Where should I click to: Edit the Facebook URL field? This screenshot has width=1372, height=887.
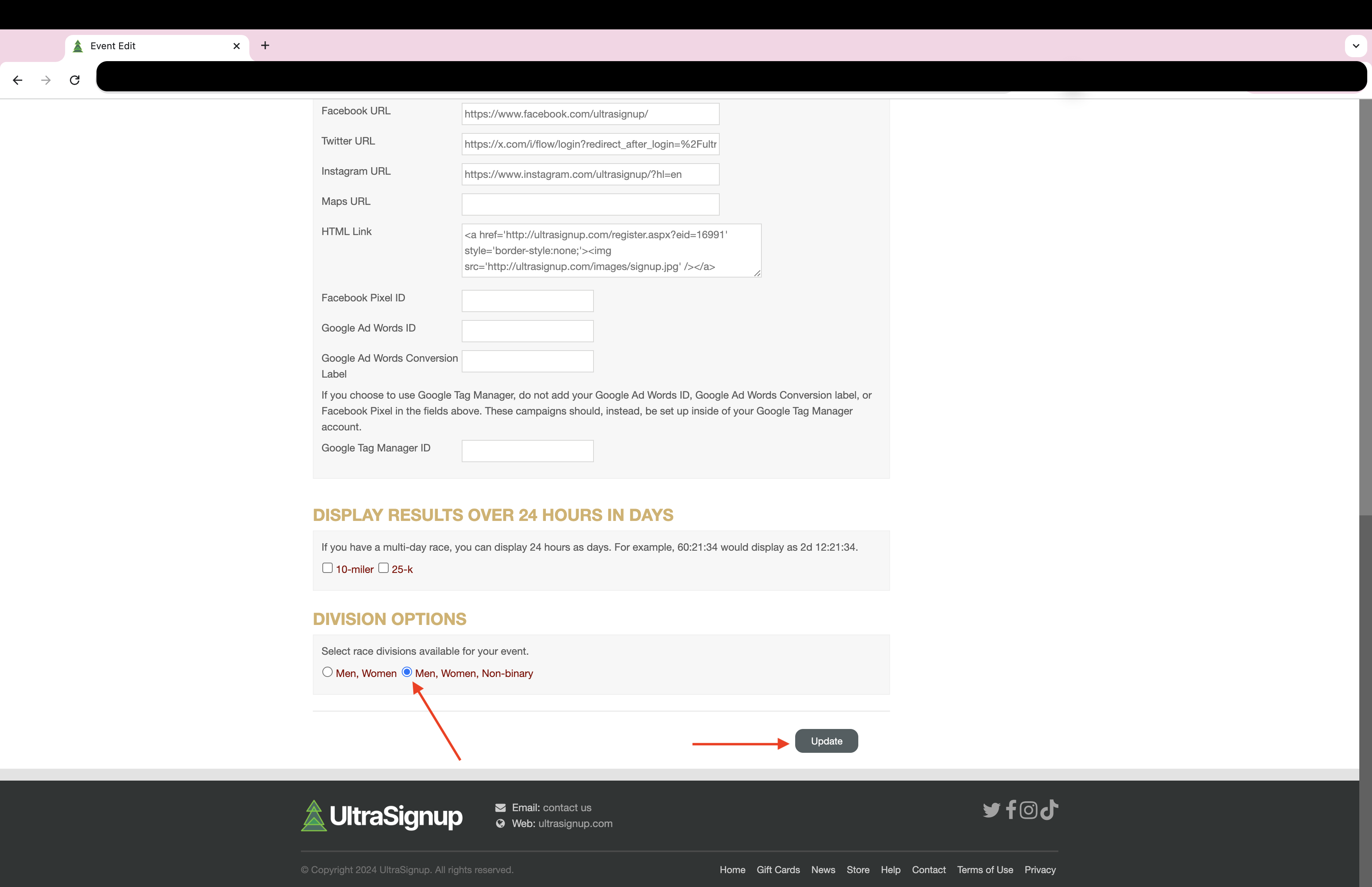590,114
